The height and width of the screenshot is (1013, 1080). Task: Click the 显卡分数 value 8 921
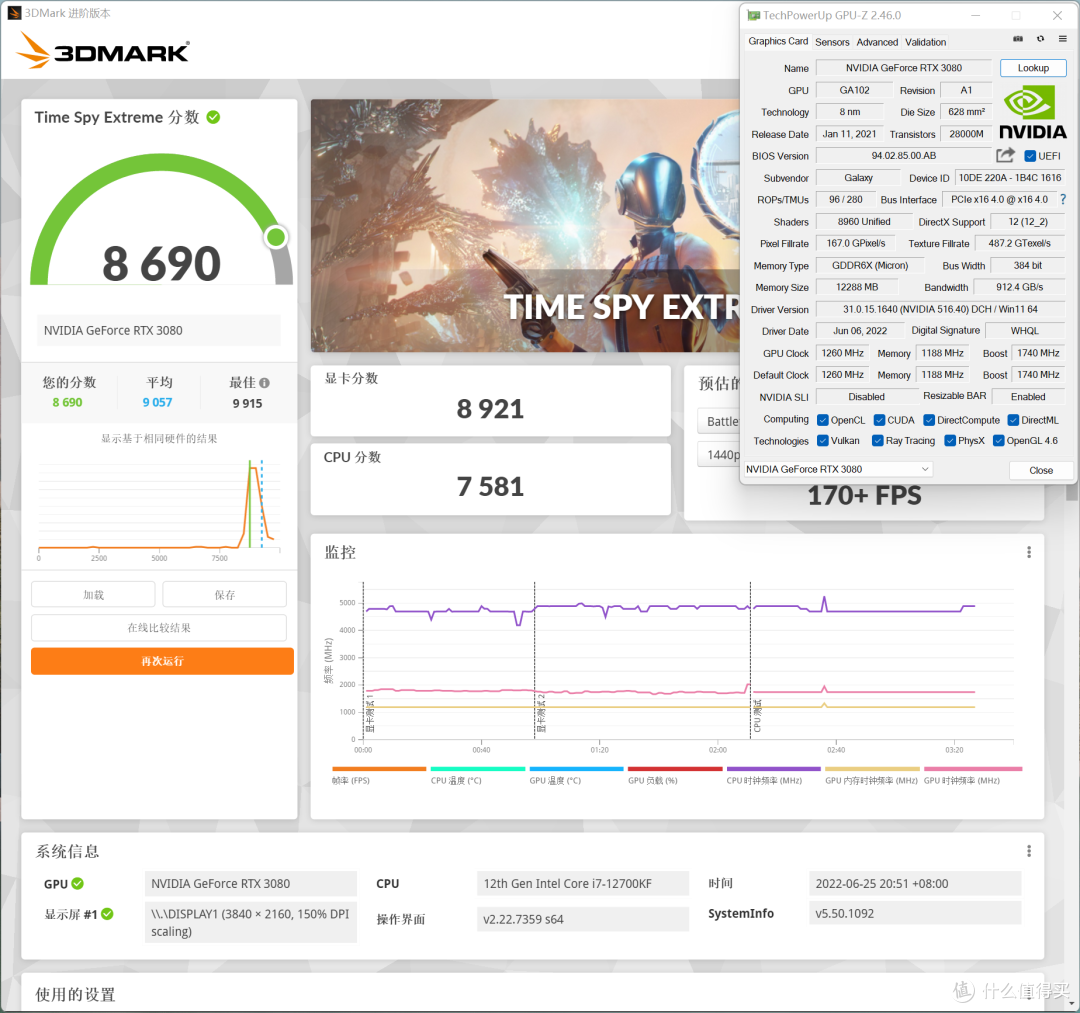point(490,409)
